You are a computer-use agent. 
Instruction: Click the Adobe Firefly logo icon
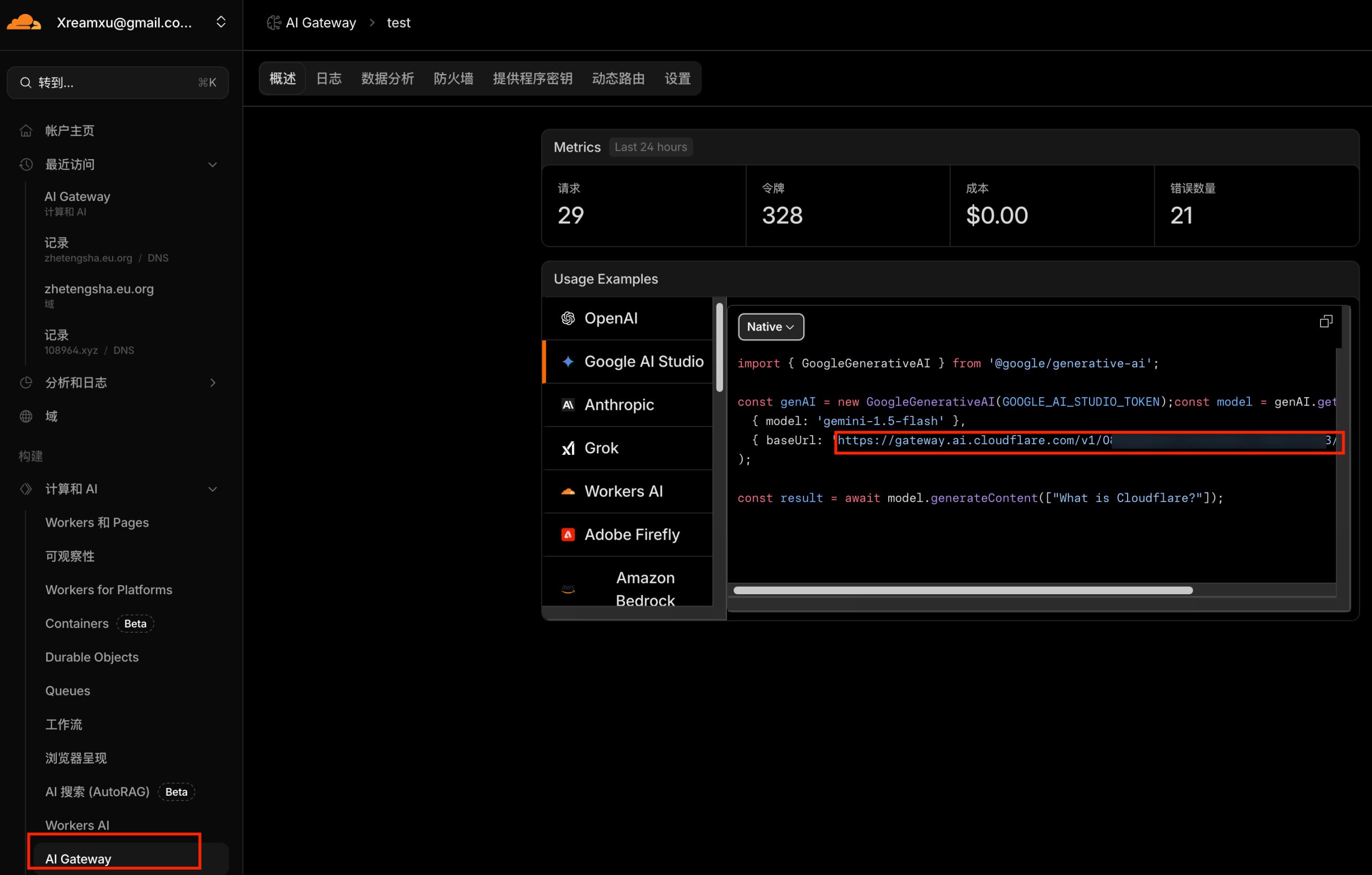[568, 534]
